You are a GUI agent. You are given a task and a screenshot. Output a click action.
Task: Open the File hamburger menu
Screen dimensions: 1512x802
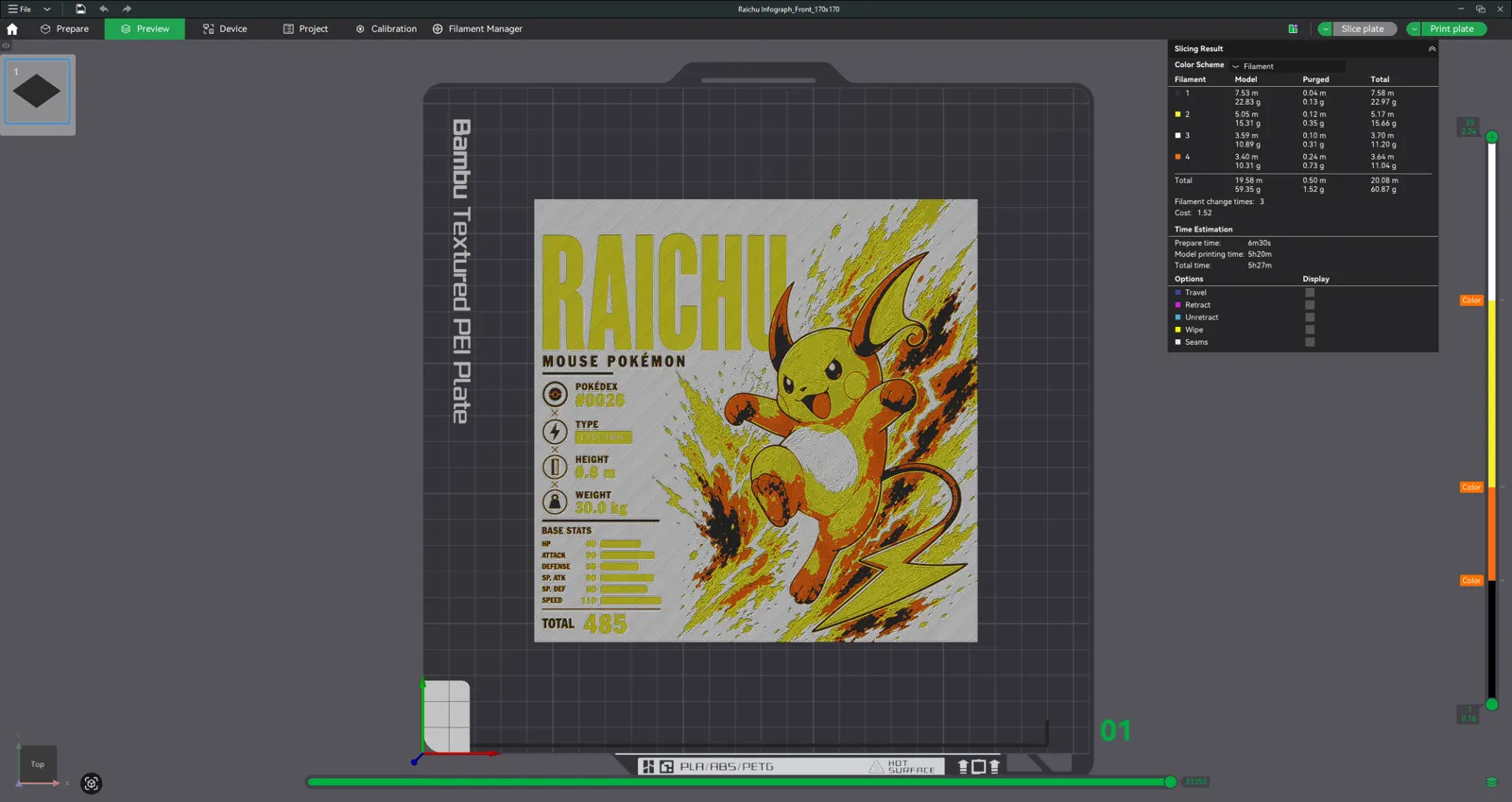click(x=19, y=9)
